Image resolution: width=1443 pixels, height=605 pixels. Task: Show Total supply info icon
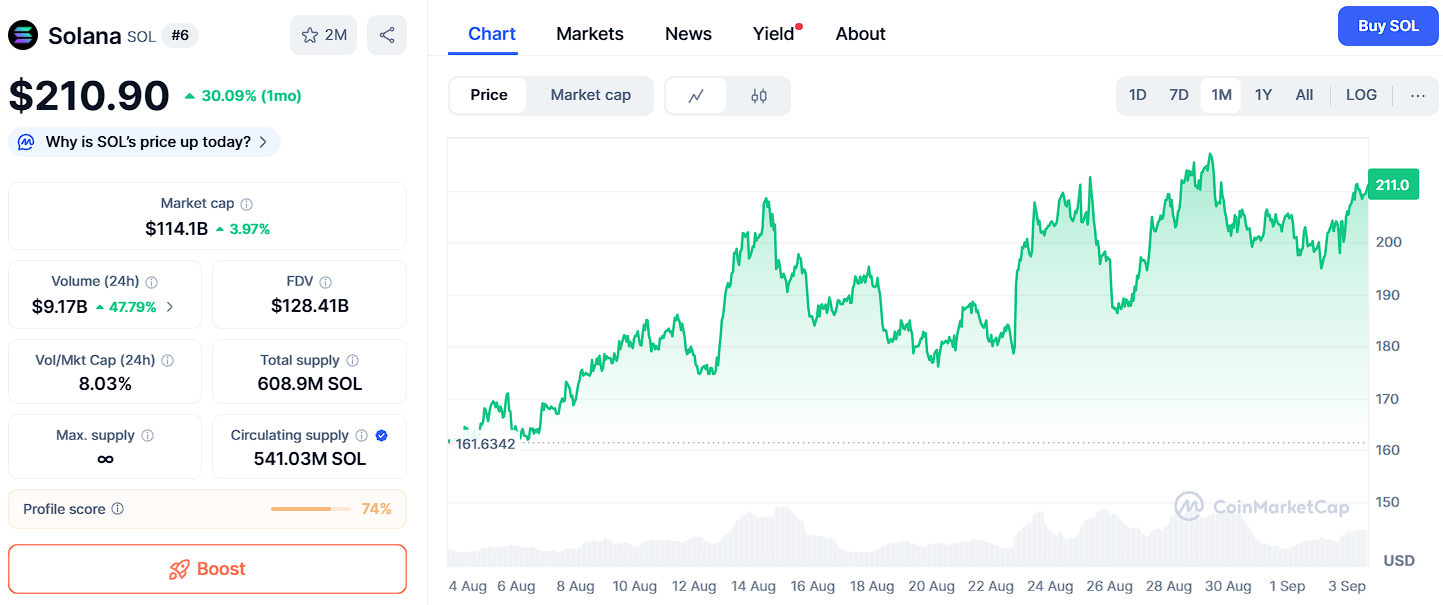(352, 360)
